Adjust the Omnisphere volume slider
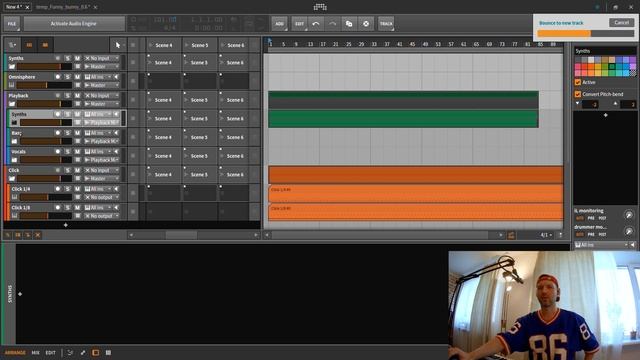 [44, 85]
